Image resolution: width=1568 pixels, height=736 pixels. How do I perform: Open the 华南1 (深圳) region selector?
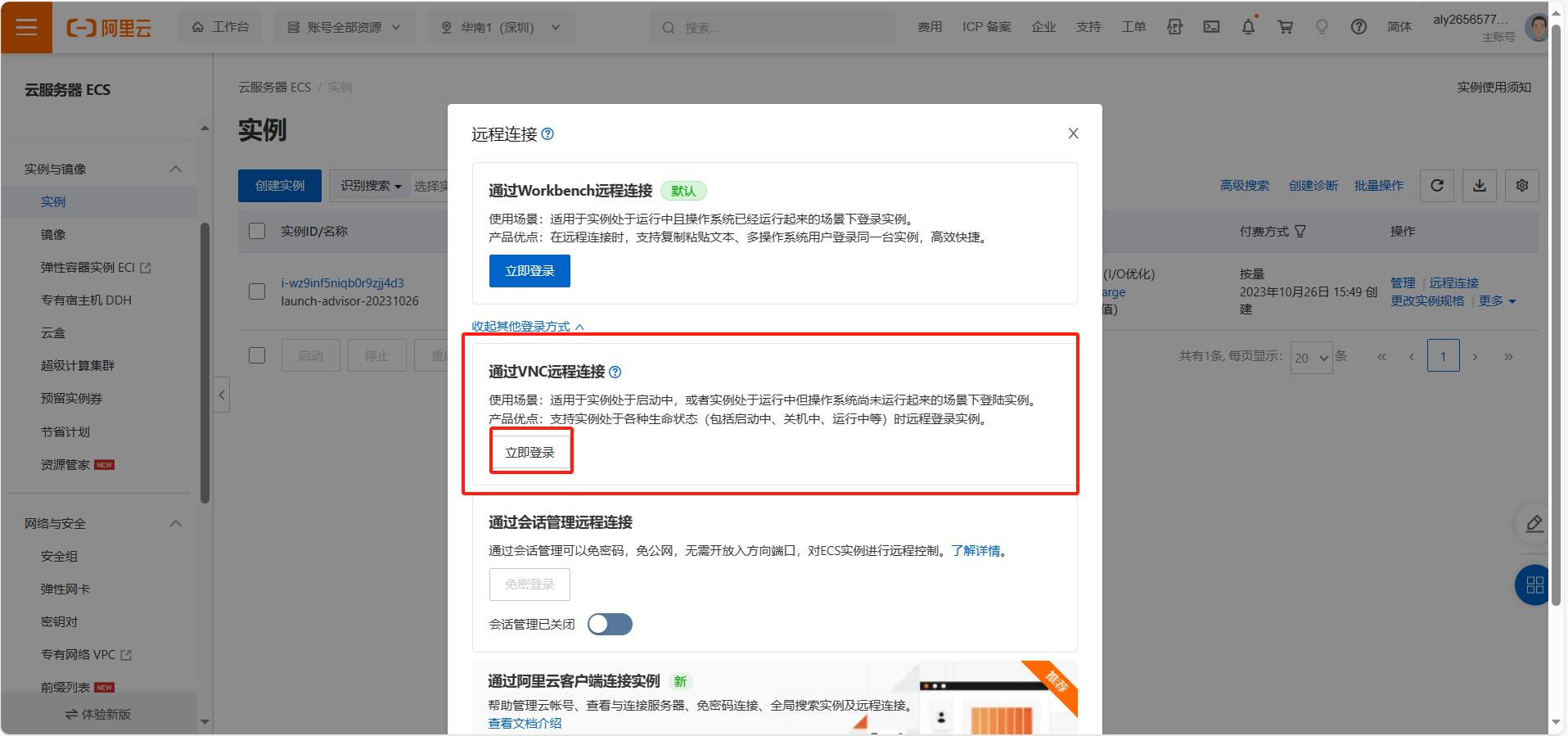pyautogui.click(x=501, y=27)
